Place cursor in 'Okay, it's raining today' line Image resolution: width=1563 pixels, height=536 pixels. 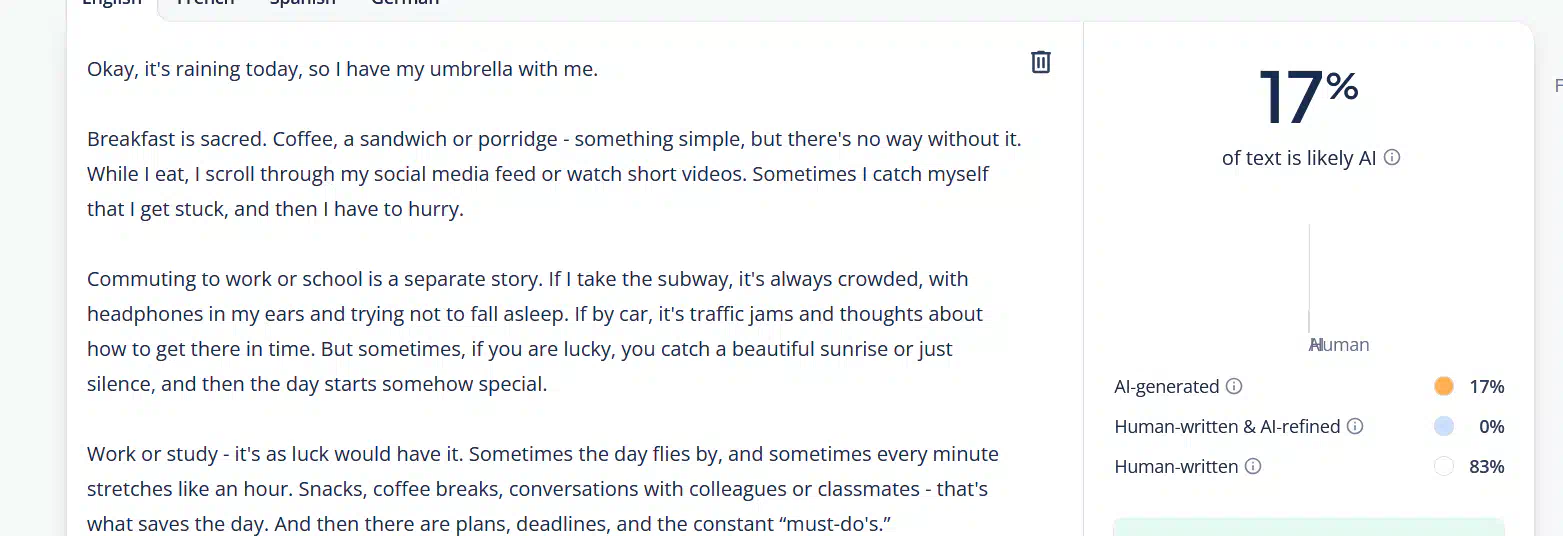pos(342,70)
